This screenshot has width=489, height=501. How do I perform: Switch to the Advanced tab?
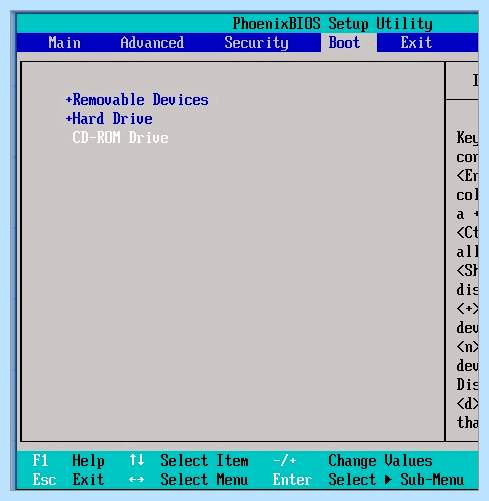(152, 43)
